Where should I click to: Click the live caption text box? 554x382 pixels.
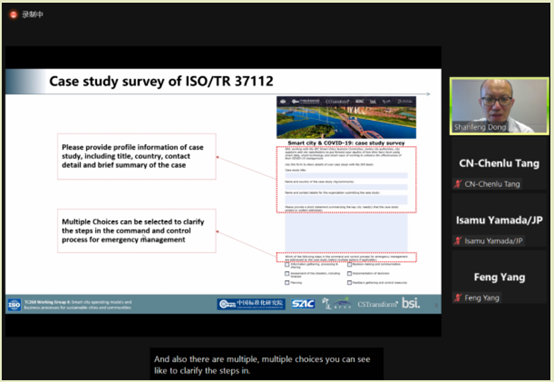tap(267, 365)
